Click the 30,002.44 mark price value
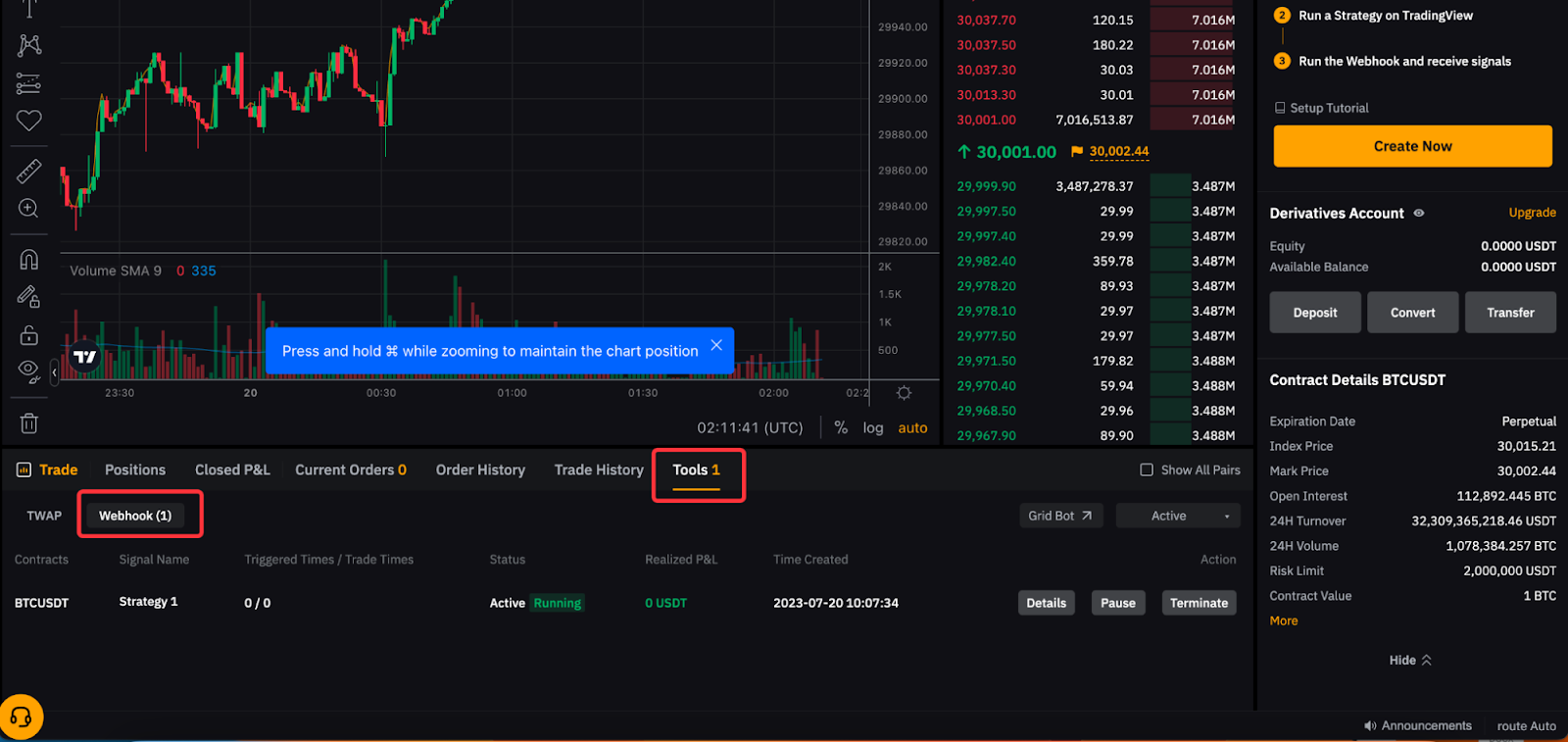Screen dimensions: 1568x742 [1119, 152]
